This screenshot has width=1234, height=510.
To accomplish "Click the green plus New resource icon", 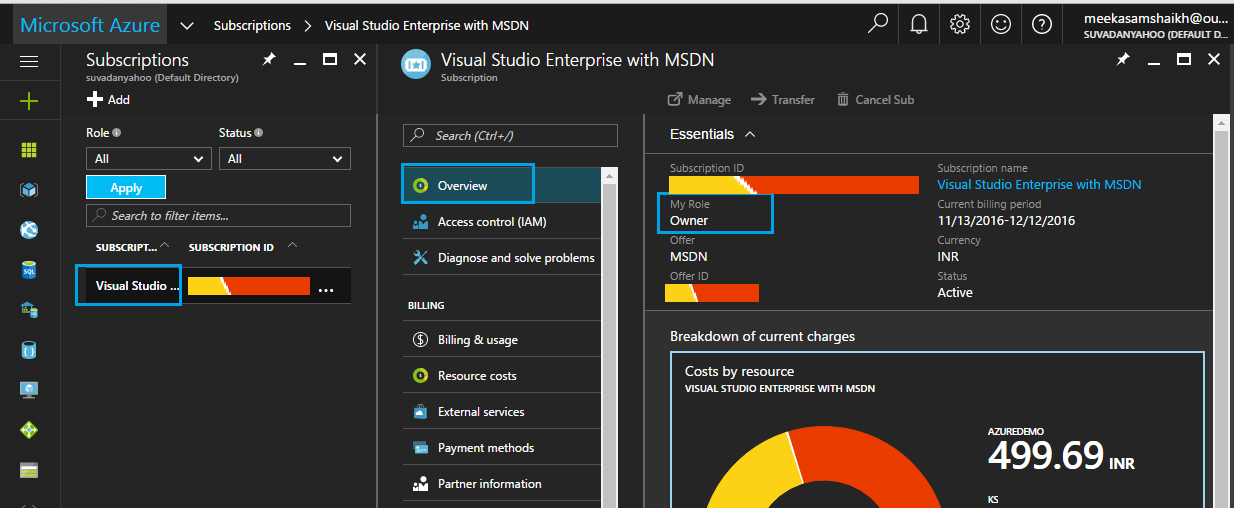I will tap(29, 101).
